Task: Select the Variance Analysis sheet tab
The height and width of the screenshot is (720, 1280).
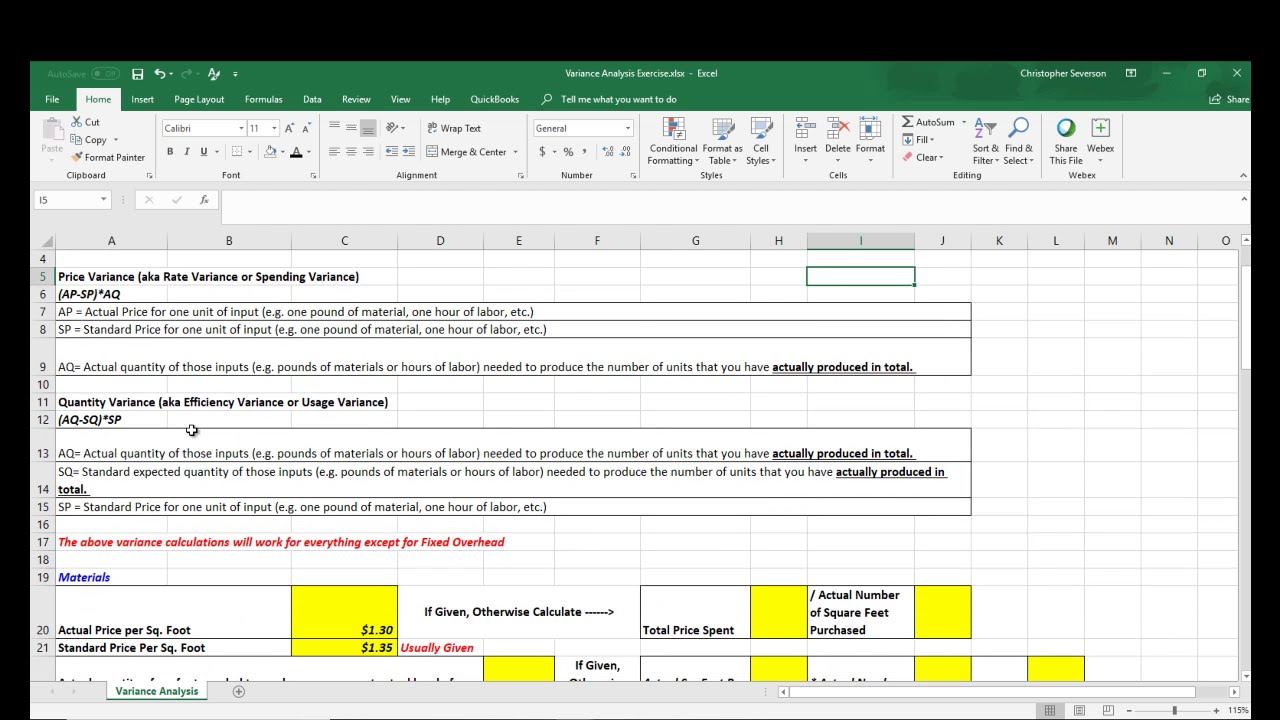Action: click(x=157, y=691)
